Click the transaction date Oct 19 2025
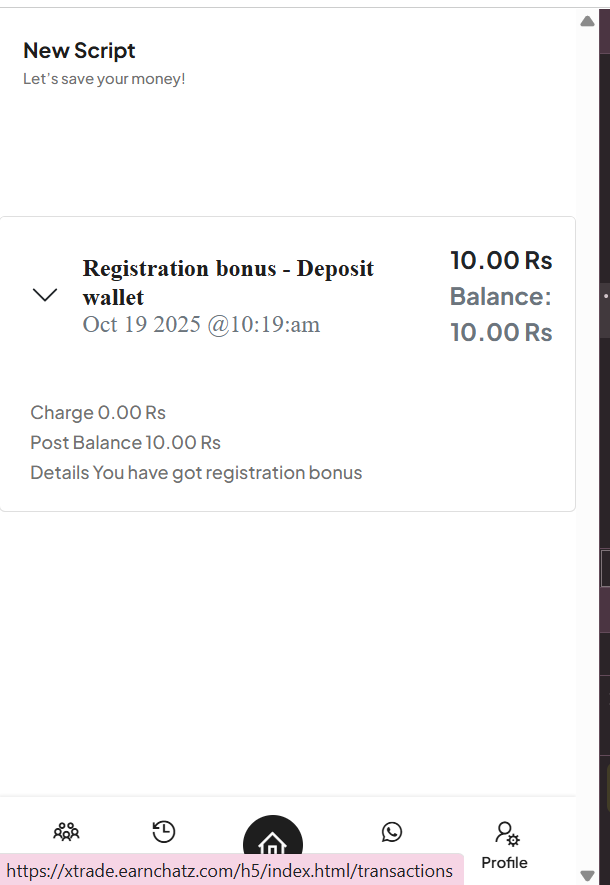The width and height of the screenshot is (610, 885). (201, 324)
